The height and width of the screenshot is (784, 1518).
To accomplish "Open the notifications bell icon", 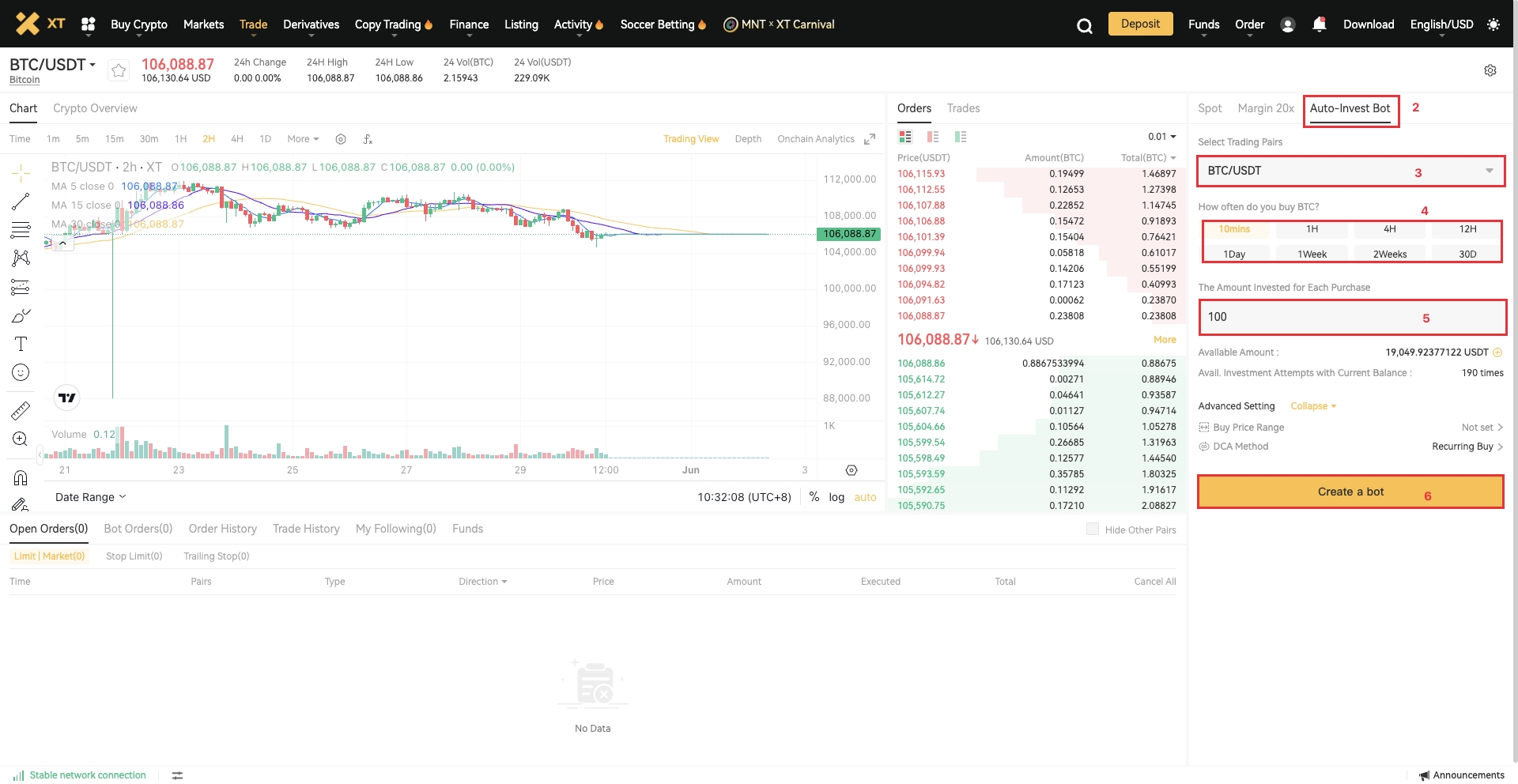I will coord(1319,24).
